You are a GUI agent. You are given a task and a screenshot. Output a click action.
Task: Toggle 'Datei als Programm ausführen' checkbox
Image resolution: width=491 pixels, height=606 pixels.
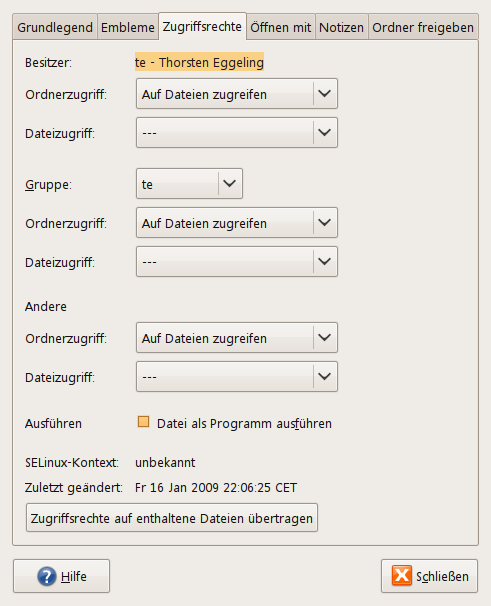click(x=143, y=422)
